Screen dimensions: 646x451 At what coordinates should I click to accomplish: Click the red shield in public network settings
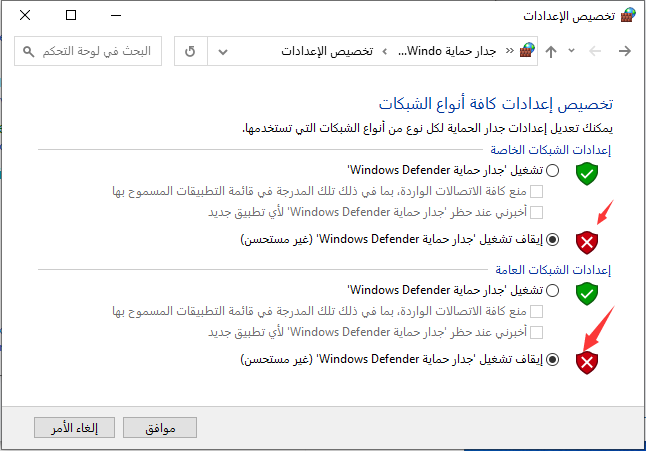click(x=587, y=363)
